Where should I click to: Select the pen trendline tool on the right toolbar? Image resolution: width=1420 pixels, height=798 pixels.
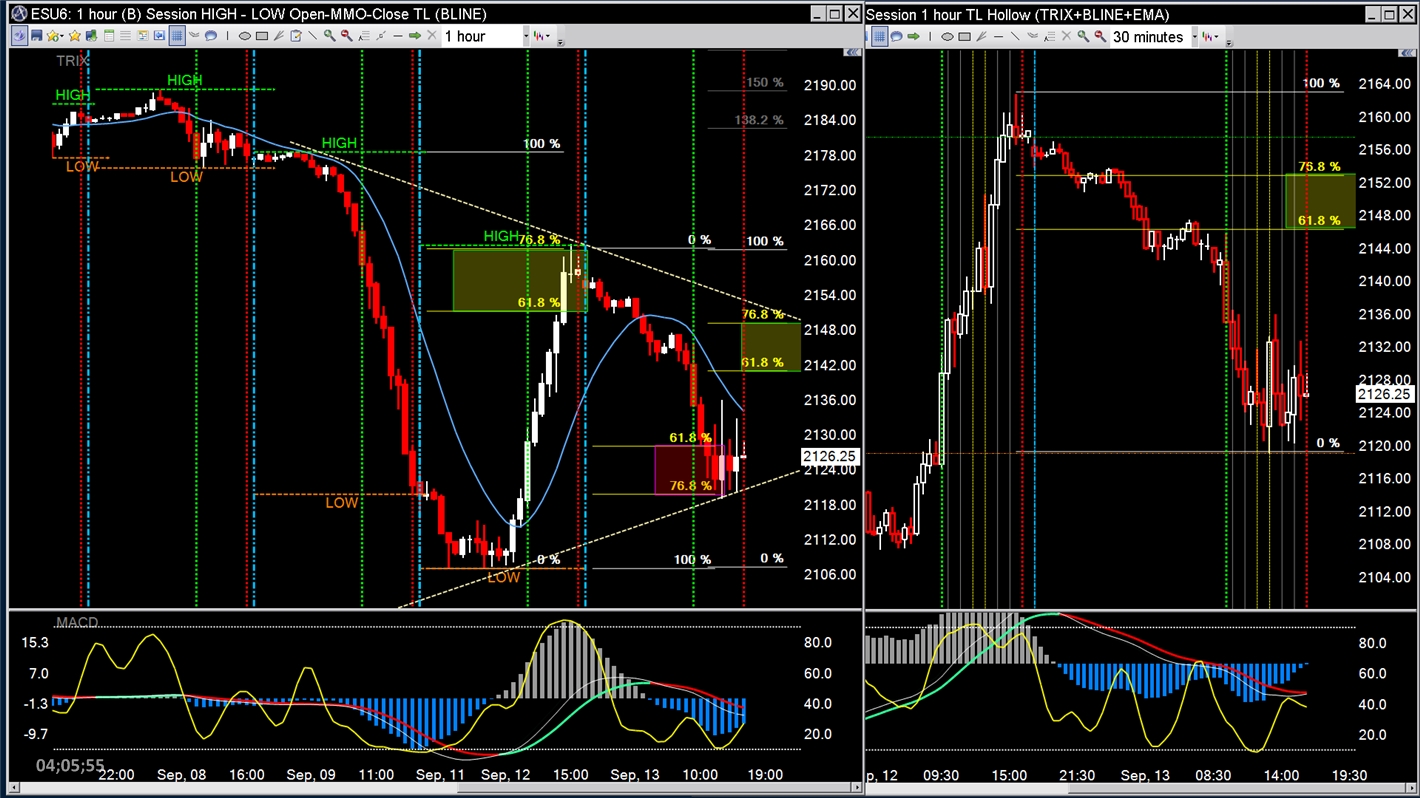pyautogui.click(x=979, y=37)
